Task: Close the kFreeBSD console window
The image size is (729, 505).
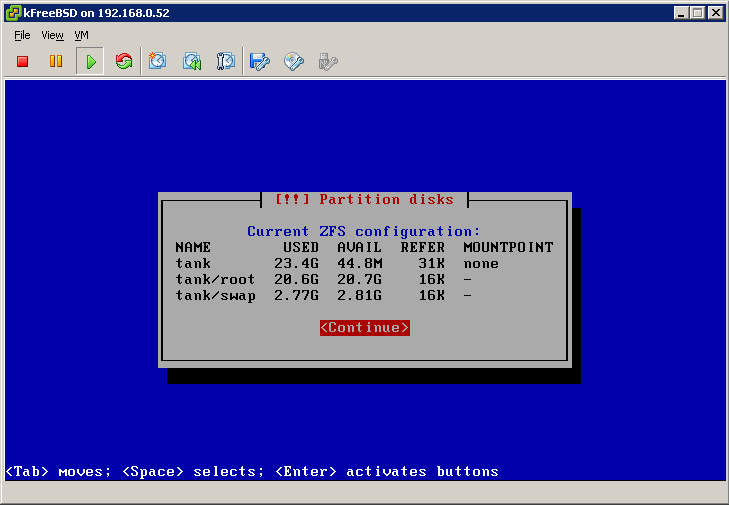Action: point(716,13)
